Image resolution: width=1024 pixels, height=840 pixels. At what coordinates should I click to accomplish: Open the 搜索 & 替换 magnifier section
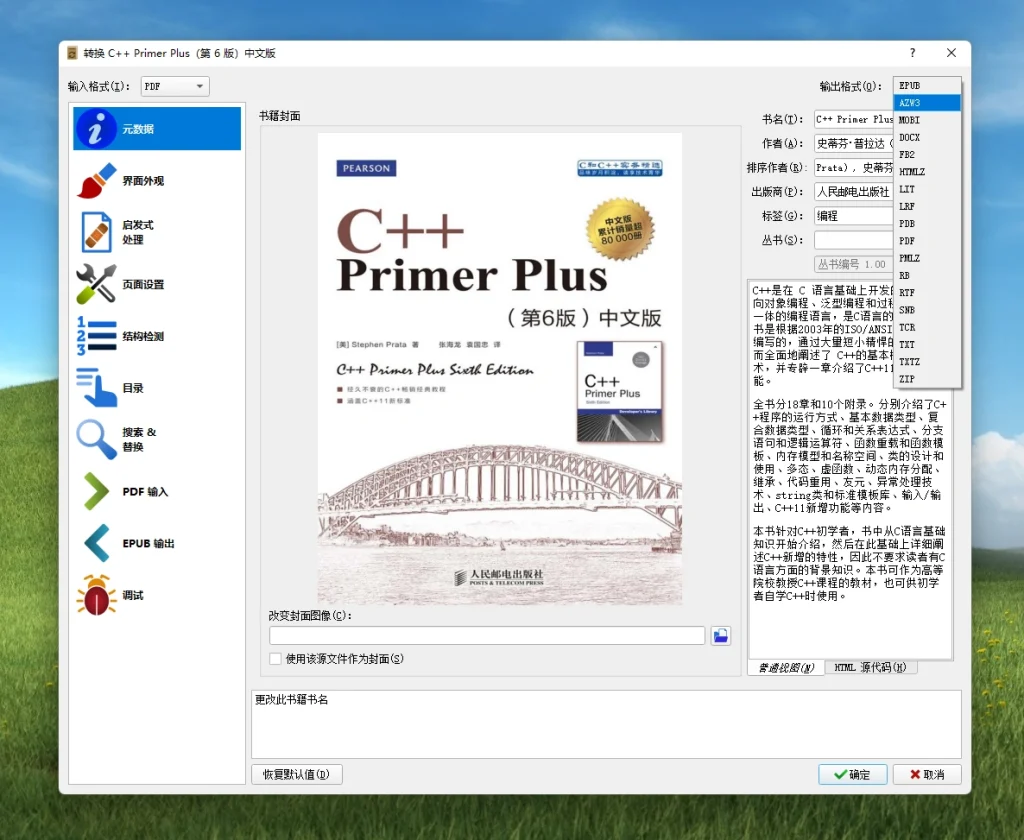[x=96, y=439]
